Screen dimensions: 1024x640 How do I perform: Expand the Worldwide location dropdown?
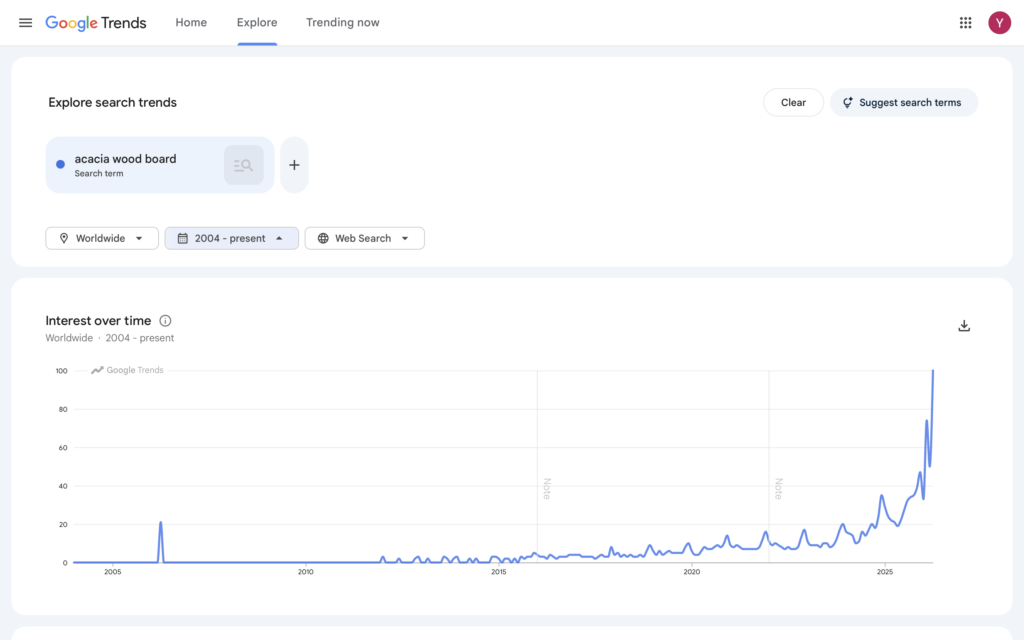pos(102,238)
